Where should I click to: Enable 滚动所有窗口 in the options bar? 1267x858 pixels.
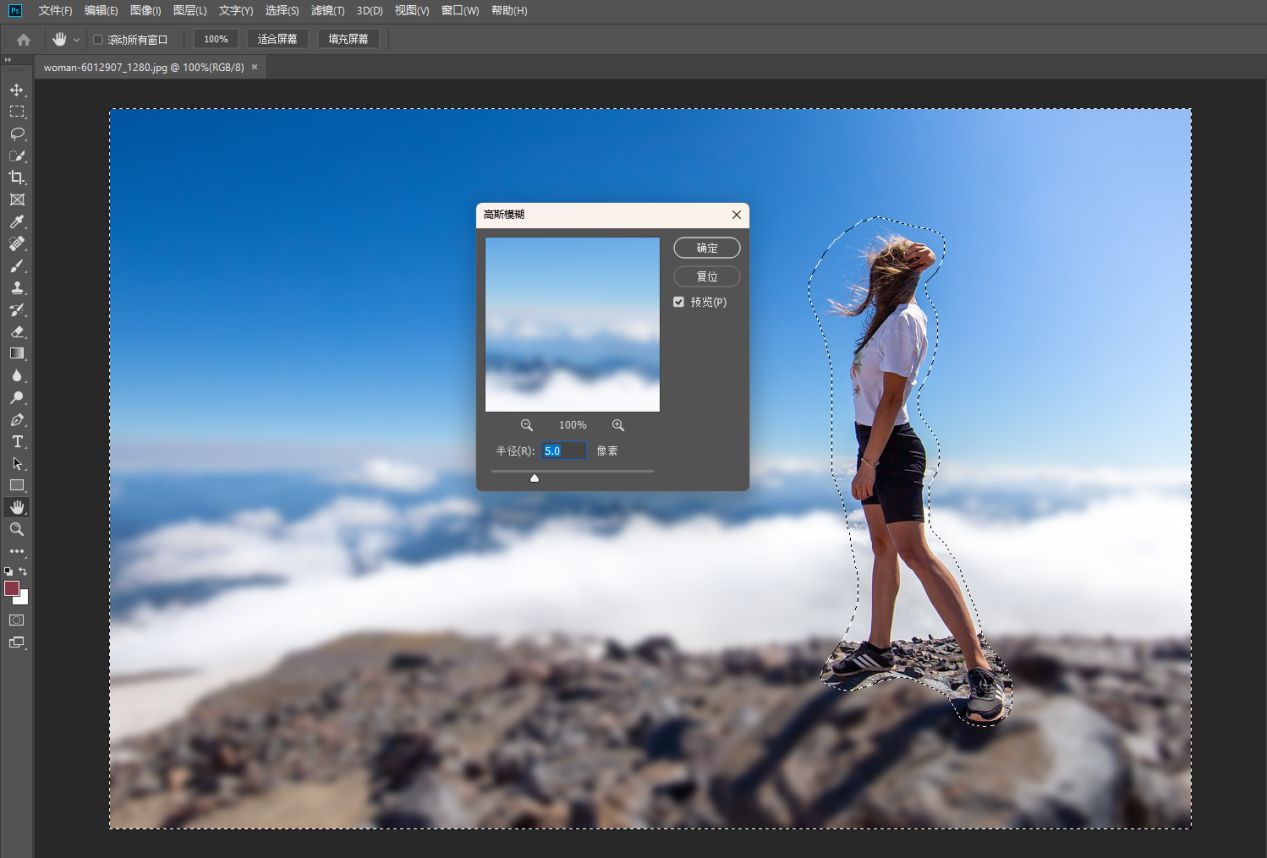(x=96, y=39)
